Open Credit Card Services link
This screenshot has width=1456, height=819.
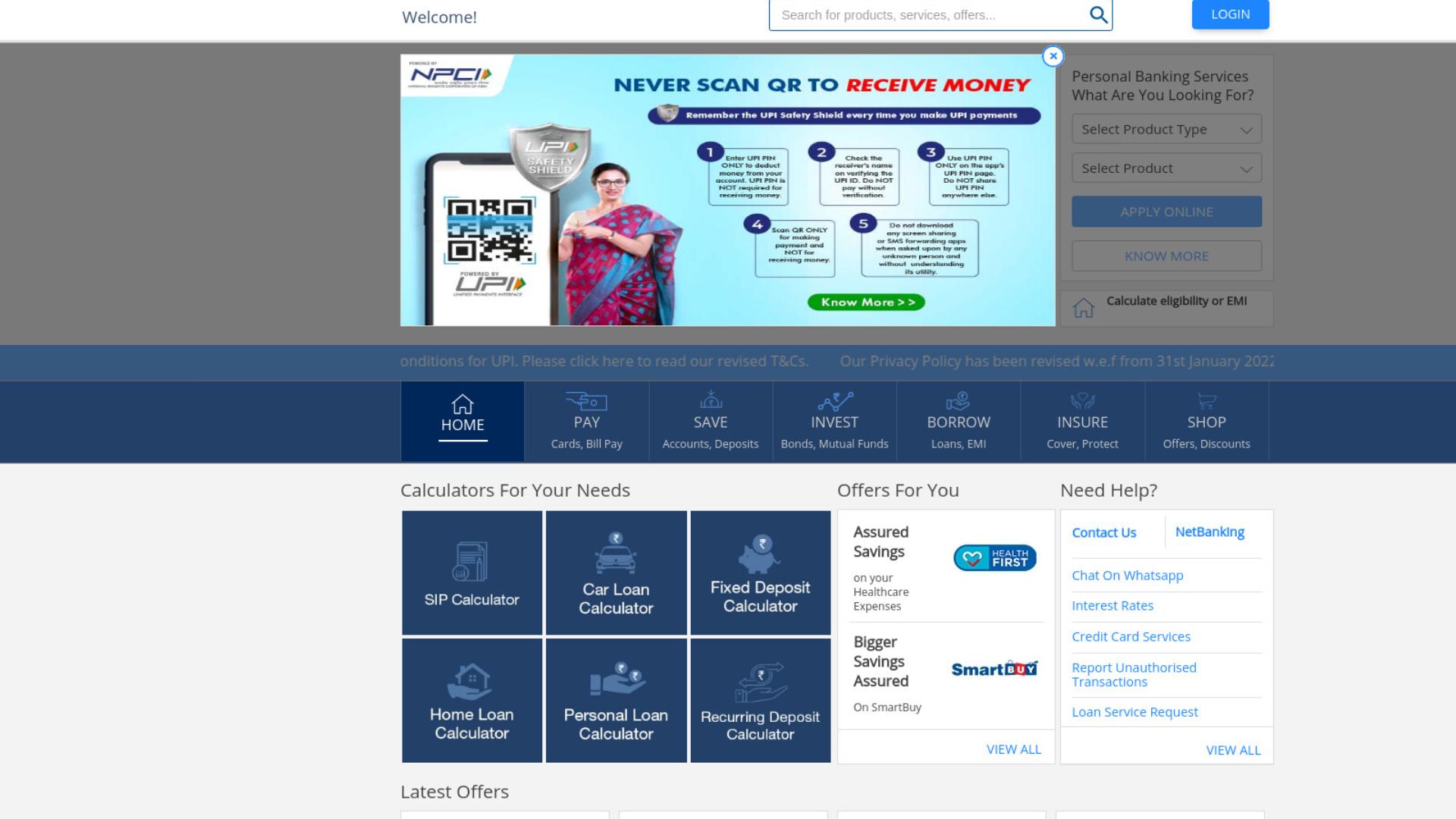pyautogui.click(x=1131, y=637)
